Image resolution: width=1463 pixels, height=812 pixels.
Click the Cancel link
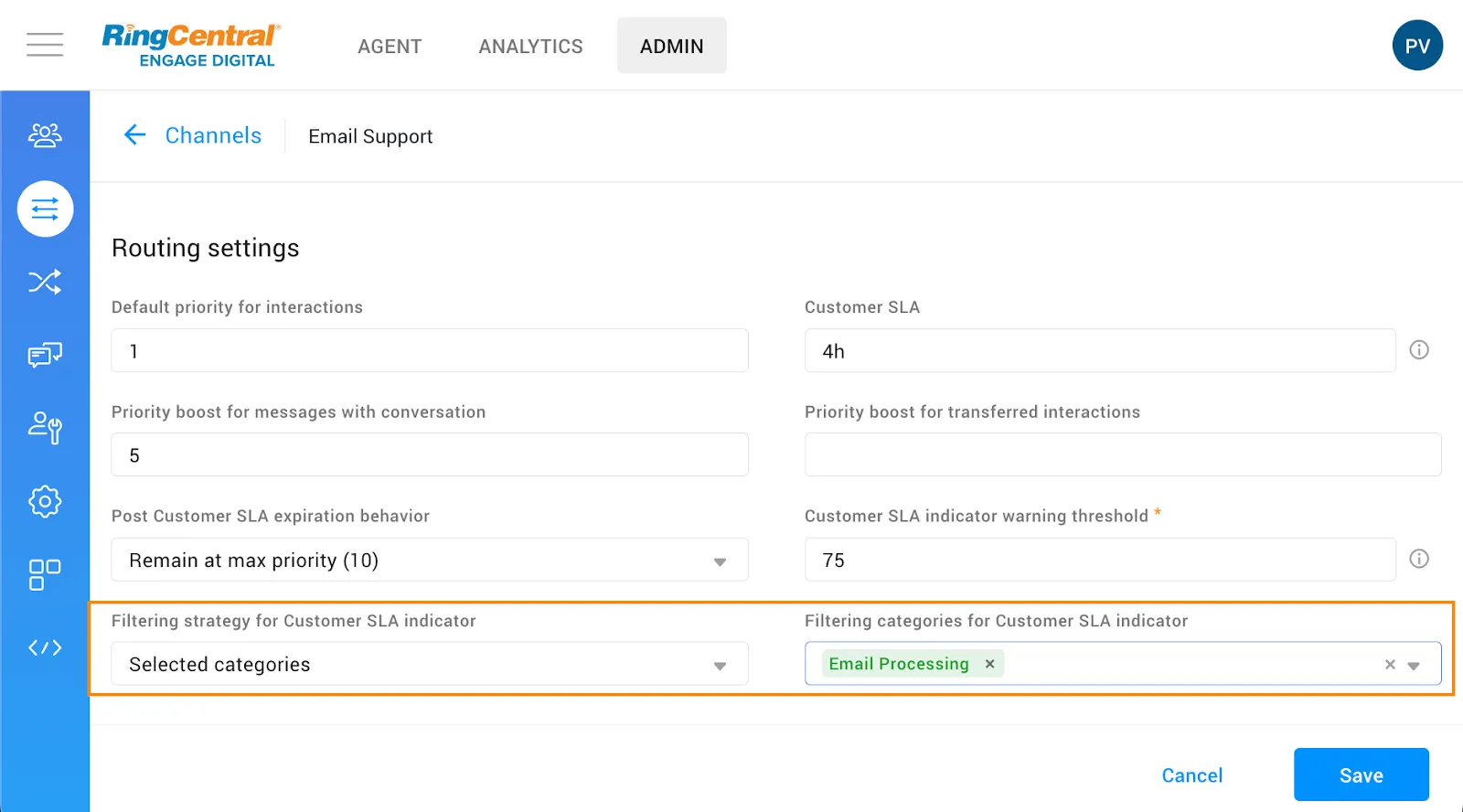click(1191, 775)
